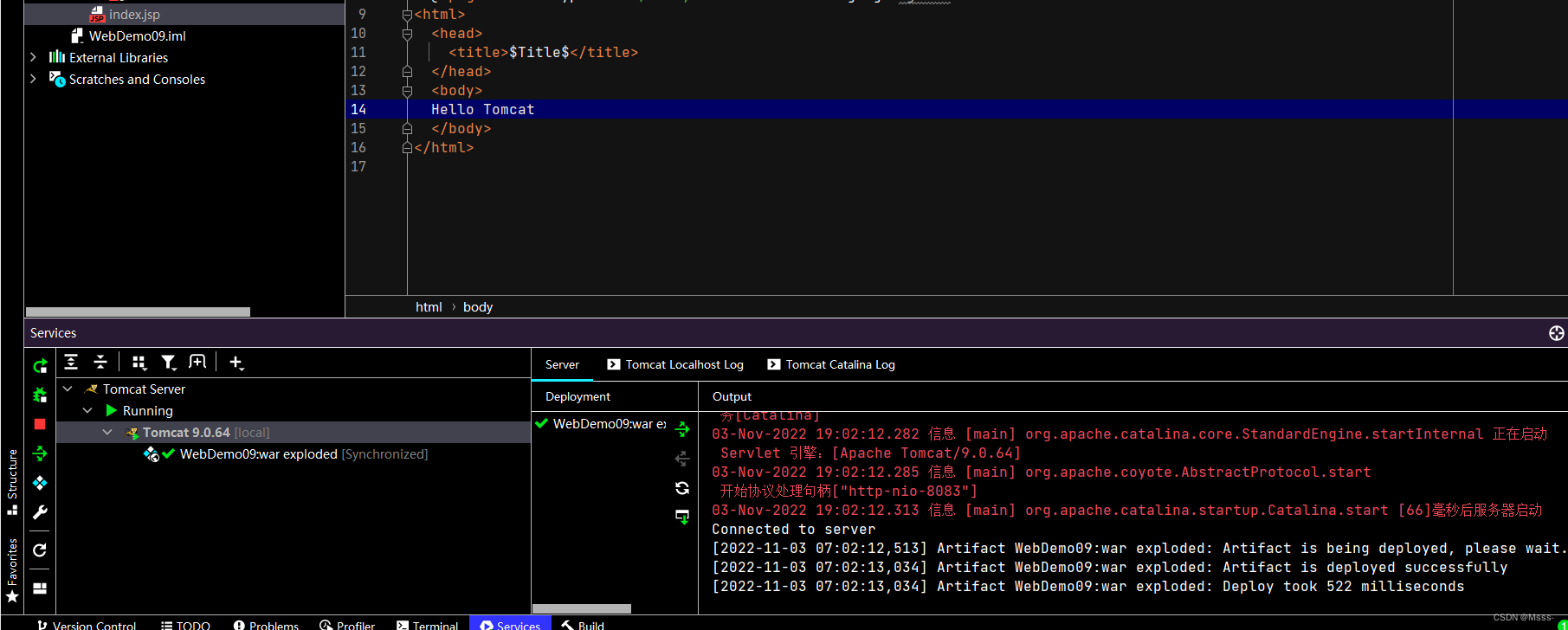Collapse the Running tree node
This screenshot has height=630, width=1568.
click(87, 410)
